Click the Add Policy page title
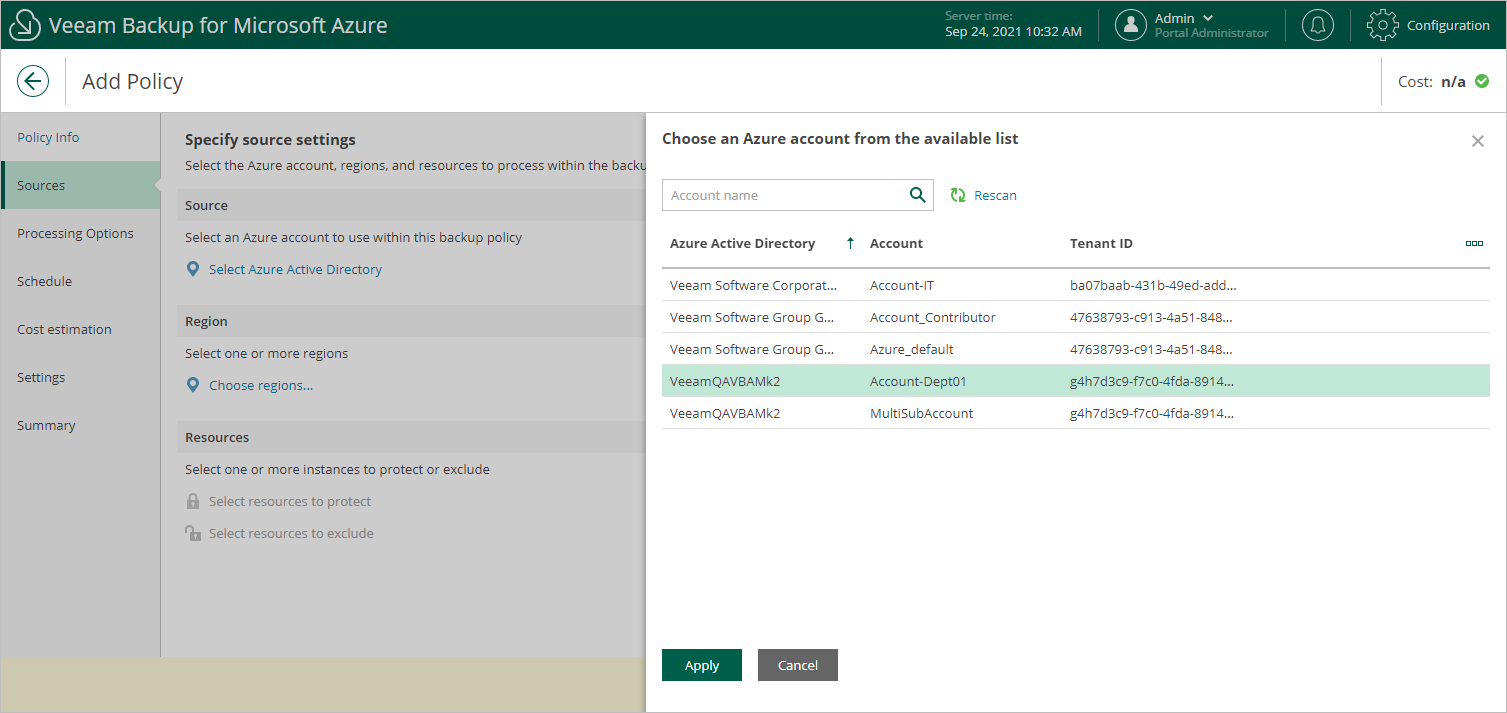This screenshot has width=1507, height=713. click(x=132, y=81)
